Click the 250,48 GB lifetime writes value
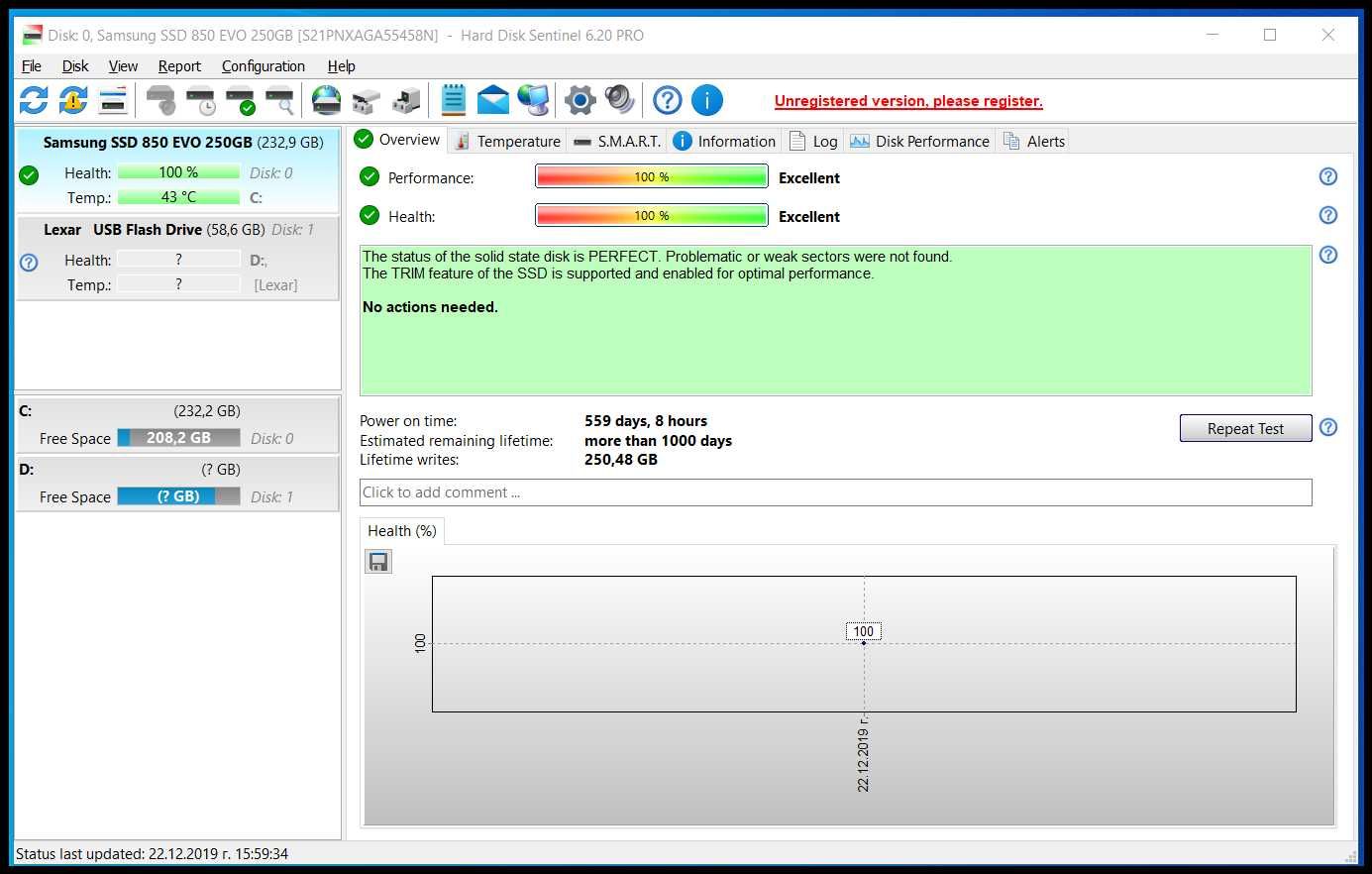 (x=621, y=460)
